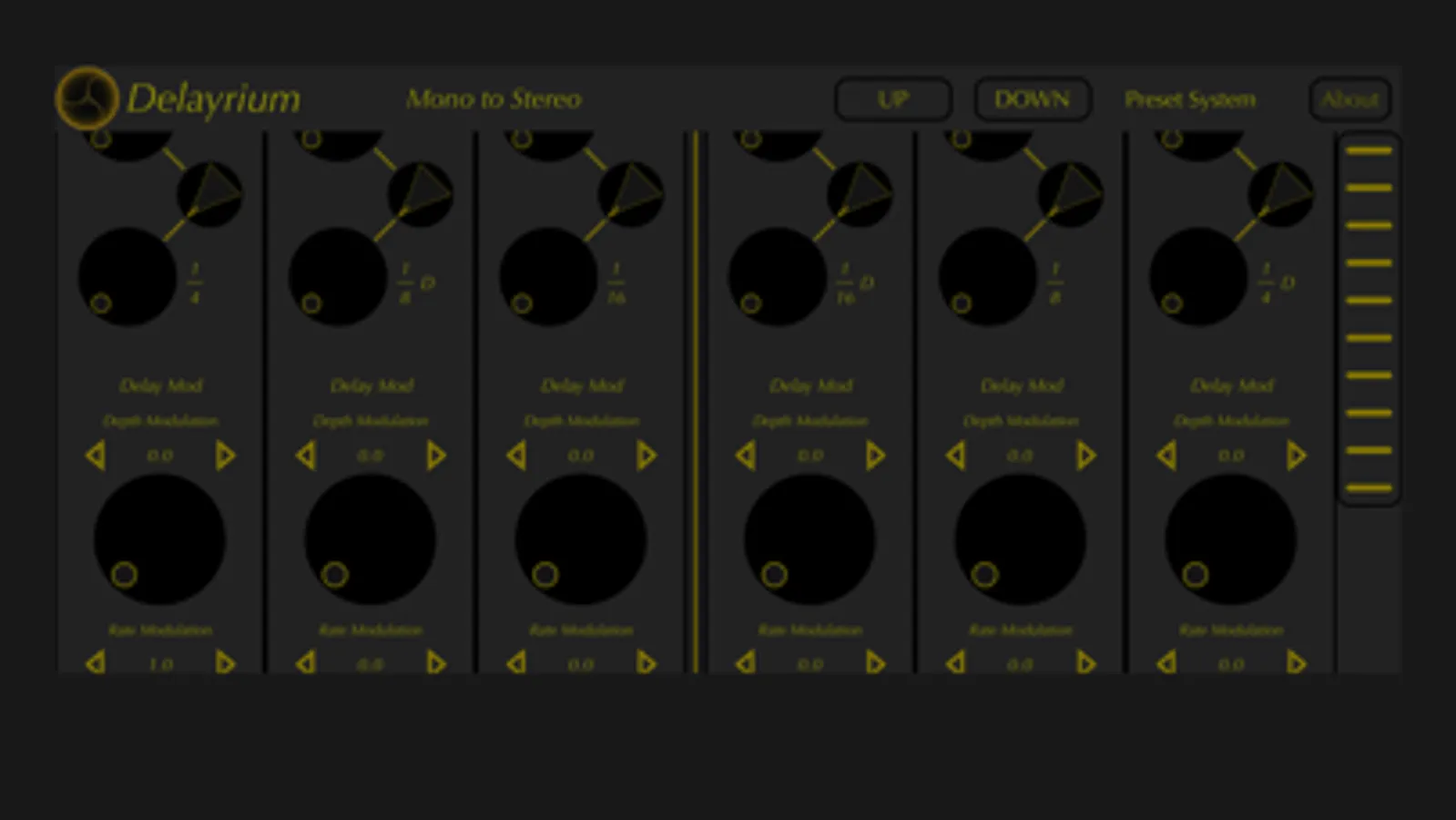Viewport: 1456px width, 820px height.
Task: Click Delay Mod heading in the 1/4 column
Action: pyautogui.click(x=160, y=385)
